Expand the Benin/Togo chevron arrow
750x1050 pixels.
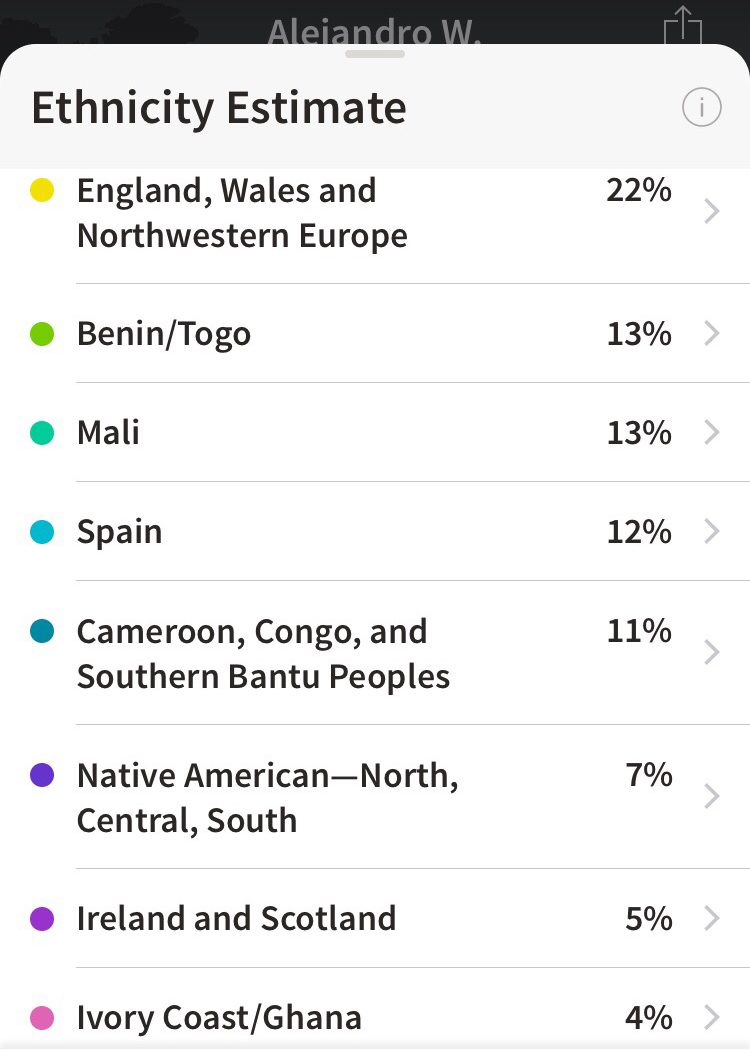[x=712, y=333]
